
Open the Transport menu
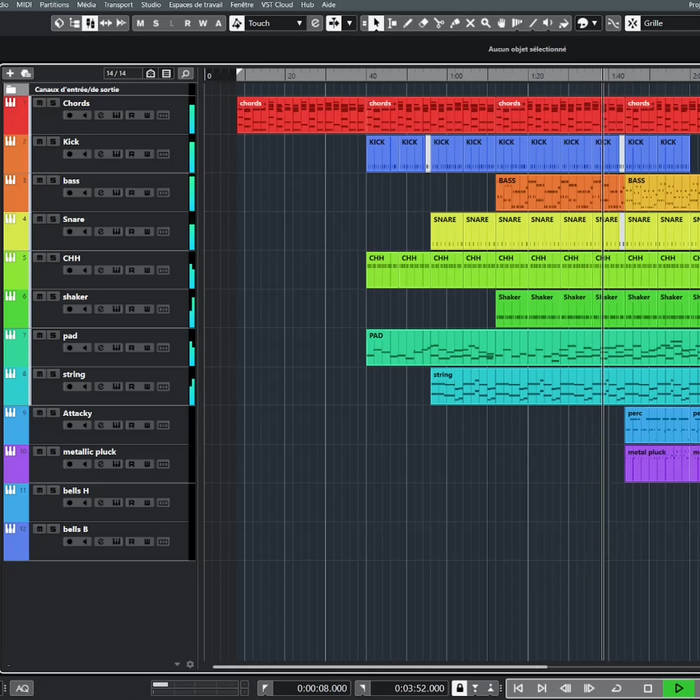click(118, 4)
